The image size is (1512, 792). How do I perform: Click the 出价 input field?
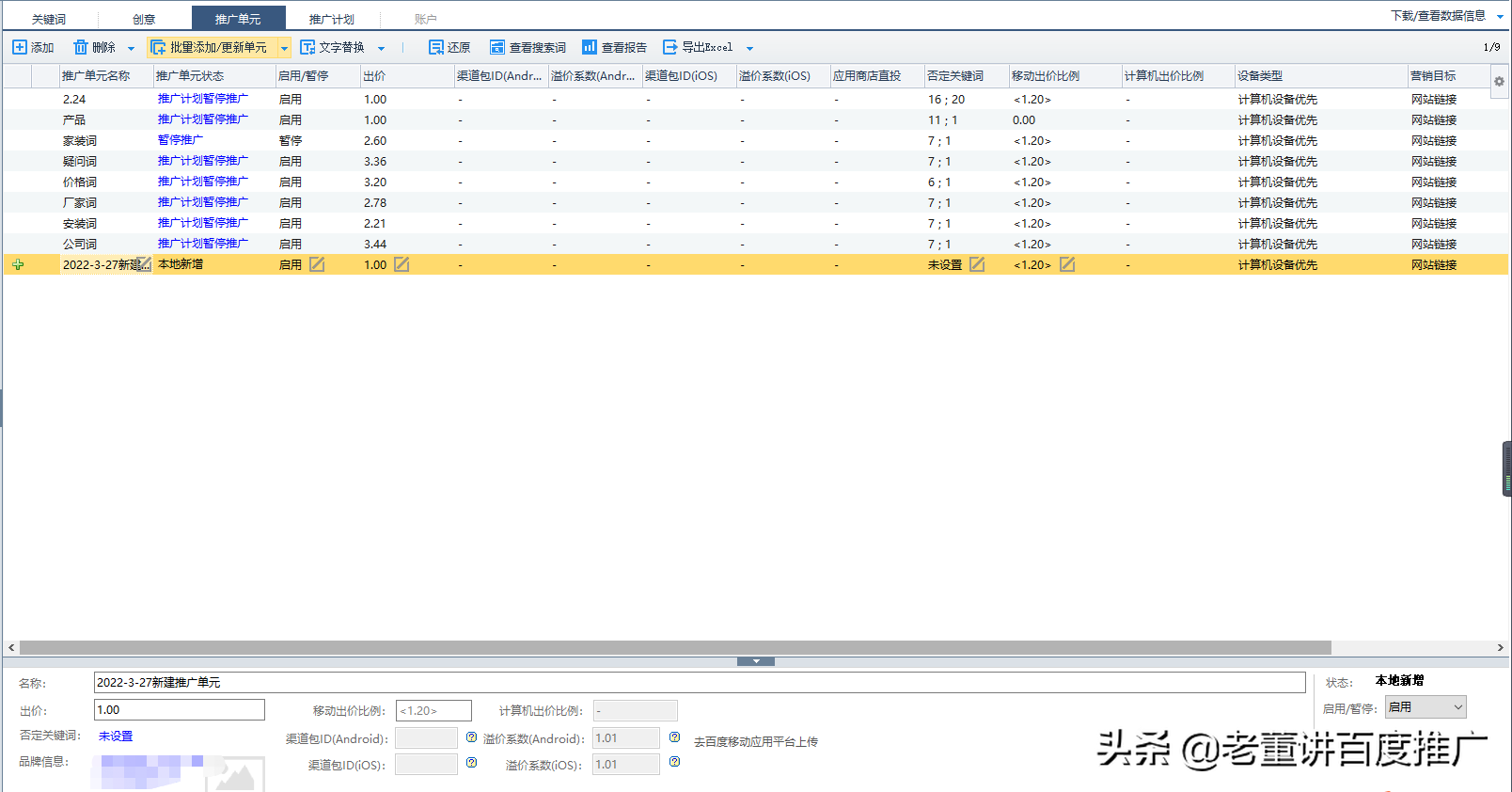tap(180, 710)
